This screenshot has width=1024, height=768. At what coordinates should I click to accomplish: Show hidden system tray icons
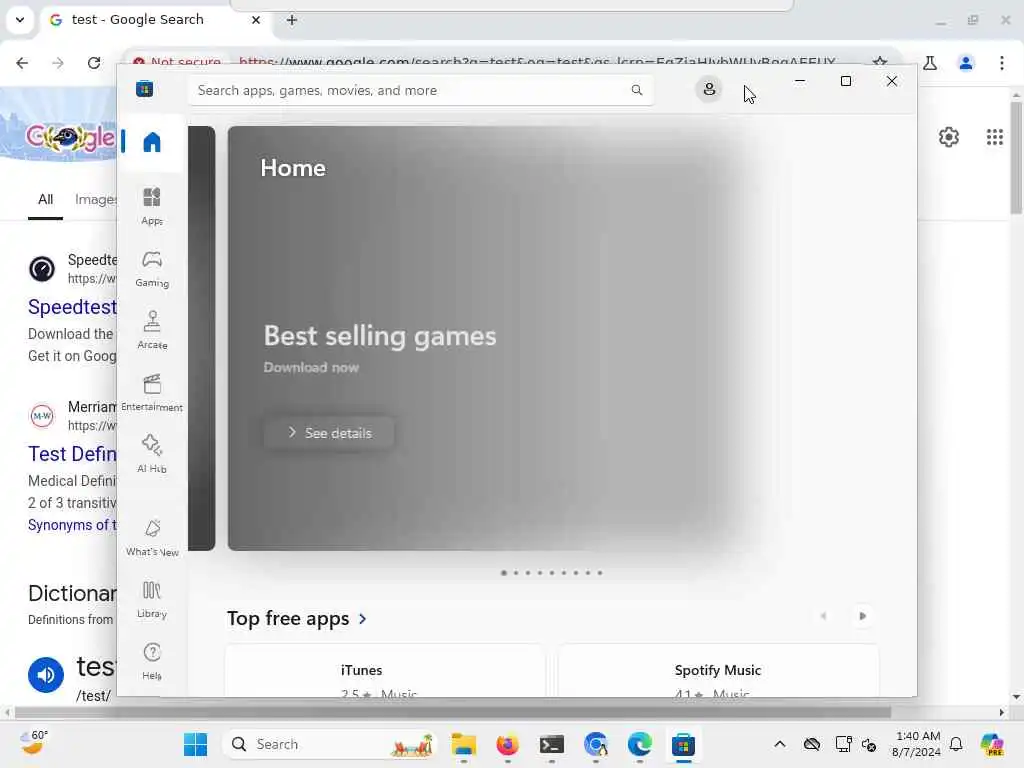point(780,744)
